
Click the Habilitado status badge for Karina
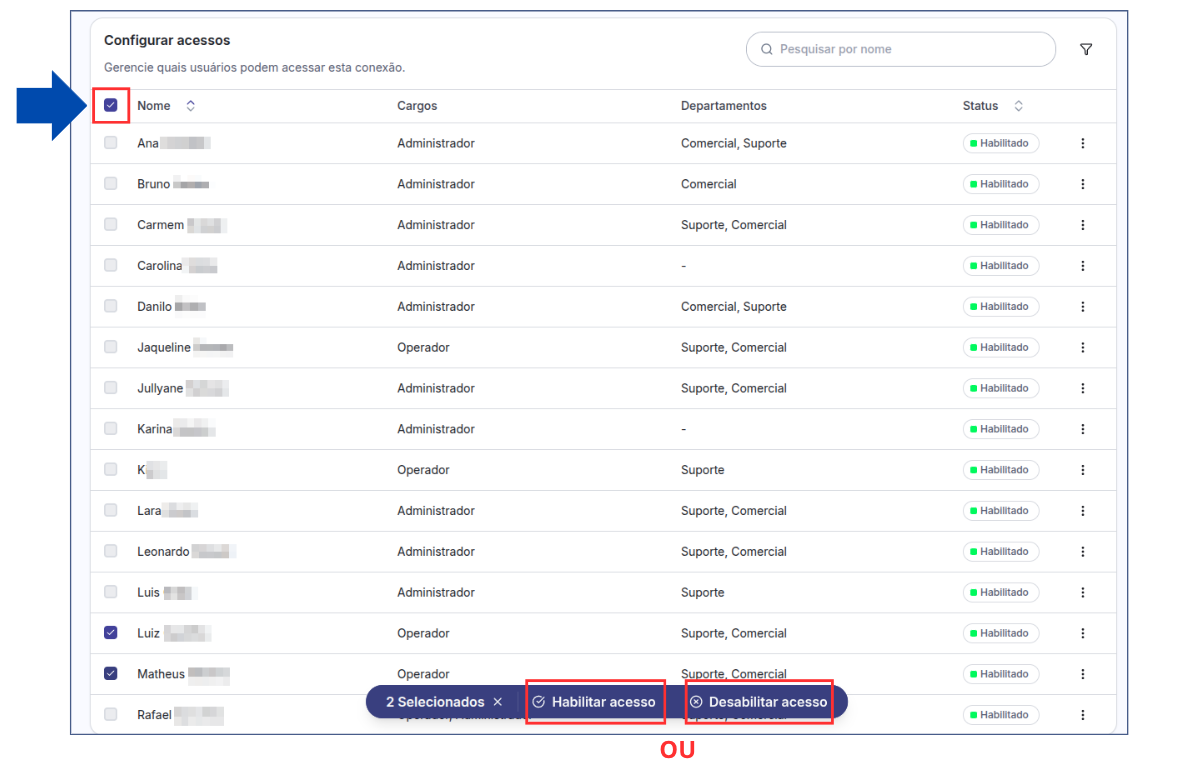click(x=1000, y=429)
